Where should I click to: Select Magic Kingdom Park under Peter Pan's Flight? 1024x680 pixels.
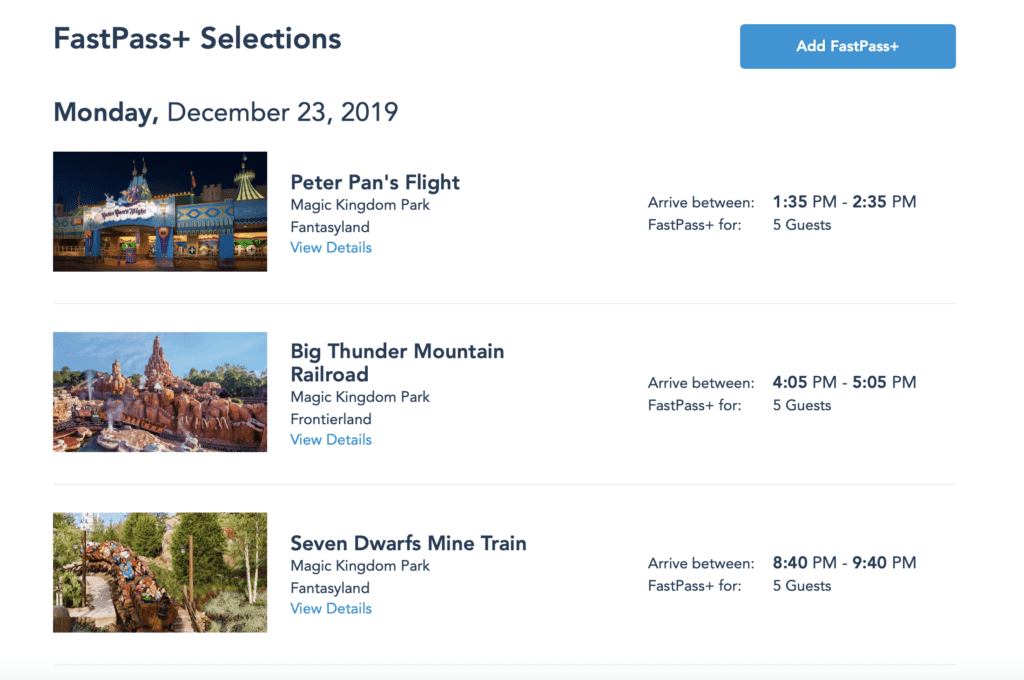(361, 205)
